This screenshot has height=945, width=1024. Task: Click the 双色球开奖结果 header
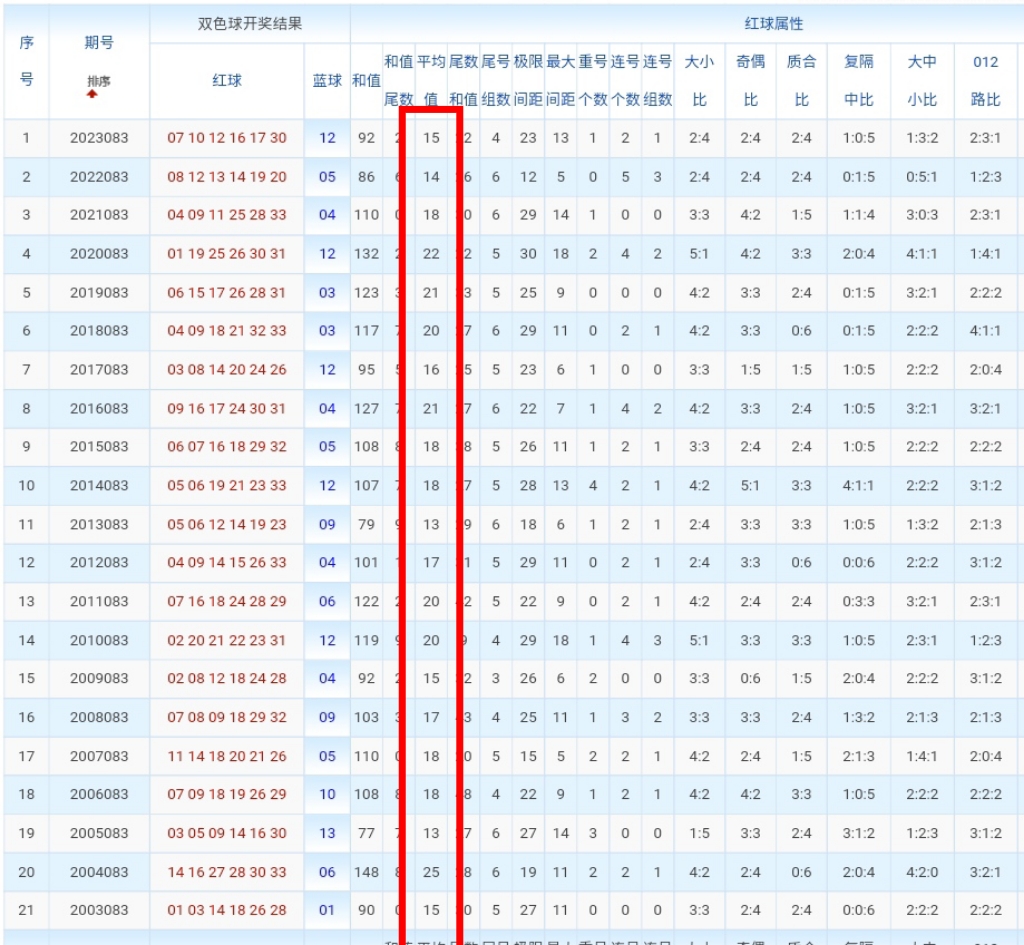(250, 24)
